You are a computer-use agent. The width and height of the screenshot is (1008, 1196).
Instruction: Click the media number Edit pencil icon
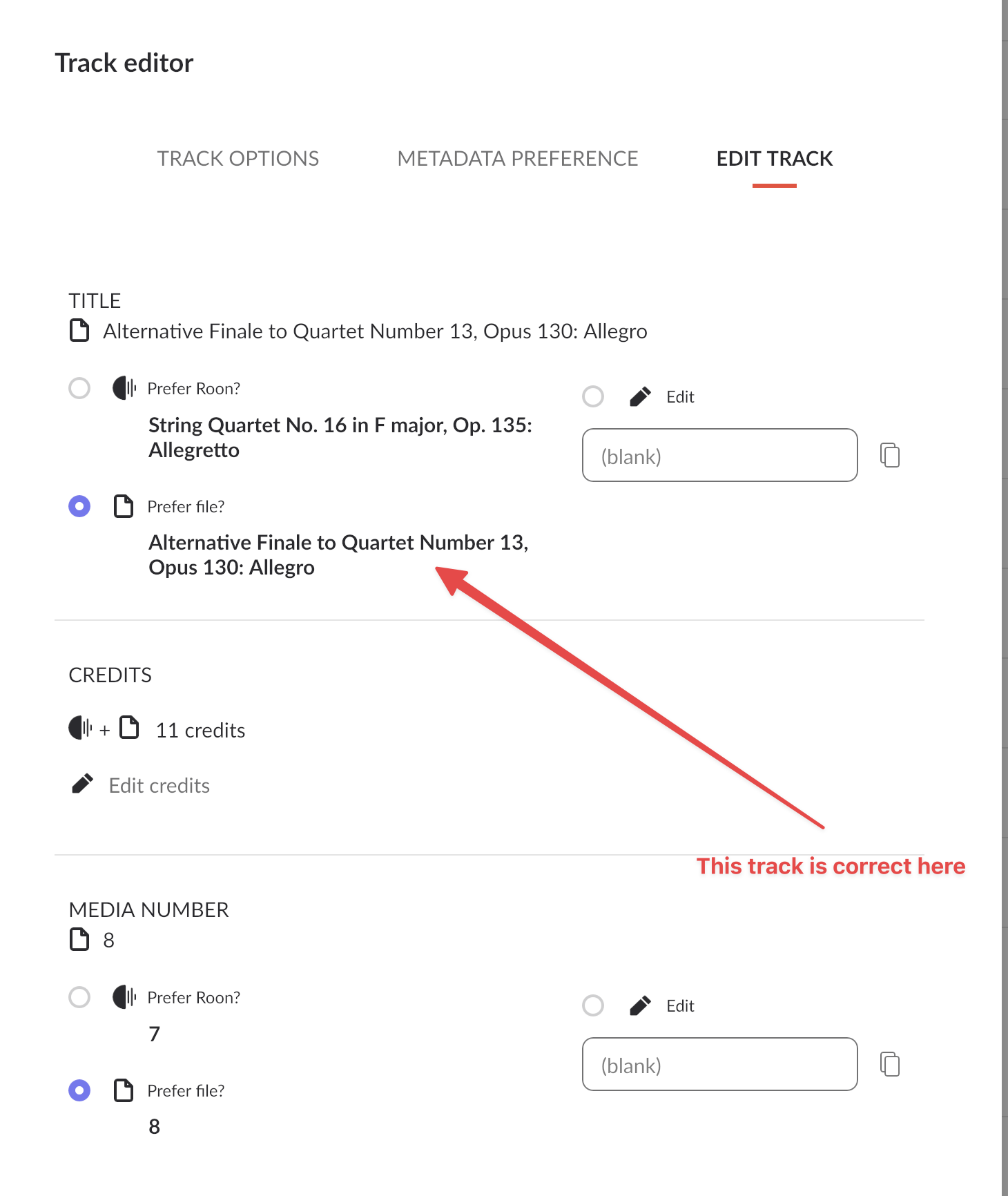(x=640, y=1005)
